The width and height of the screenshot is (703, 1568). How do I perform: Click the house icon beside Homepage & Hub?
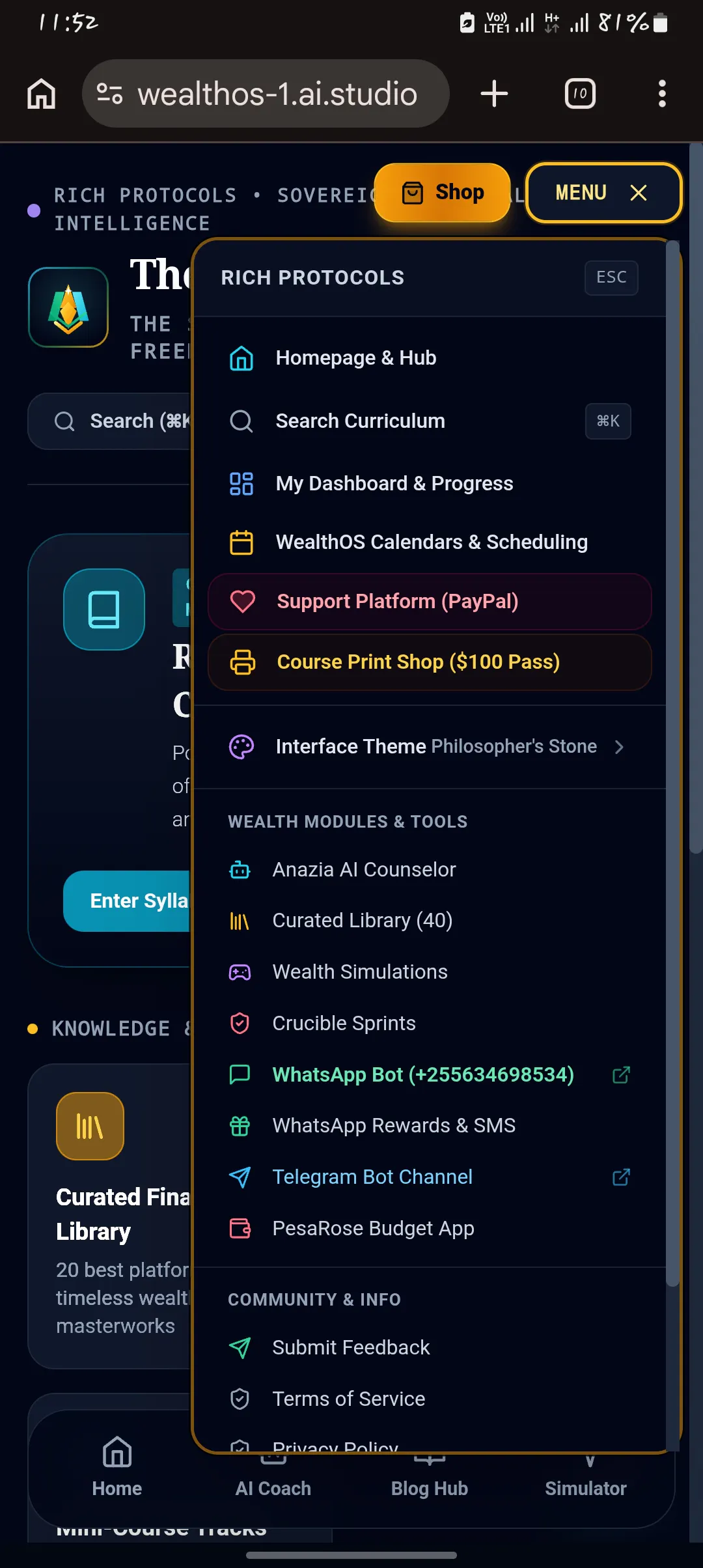pos(241,358)
